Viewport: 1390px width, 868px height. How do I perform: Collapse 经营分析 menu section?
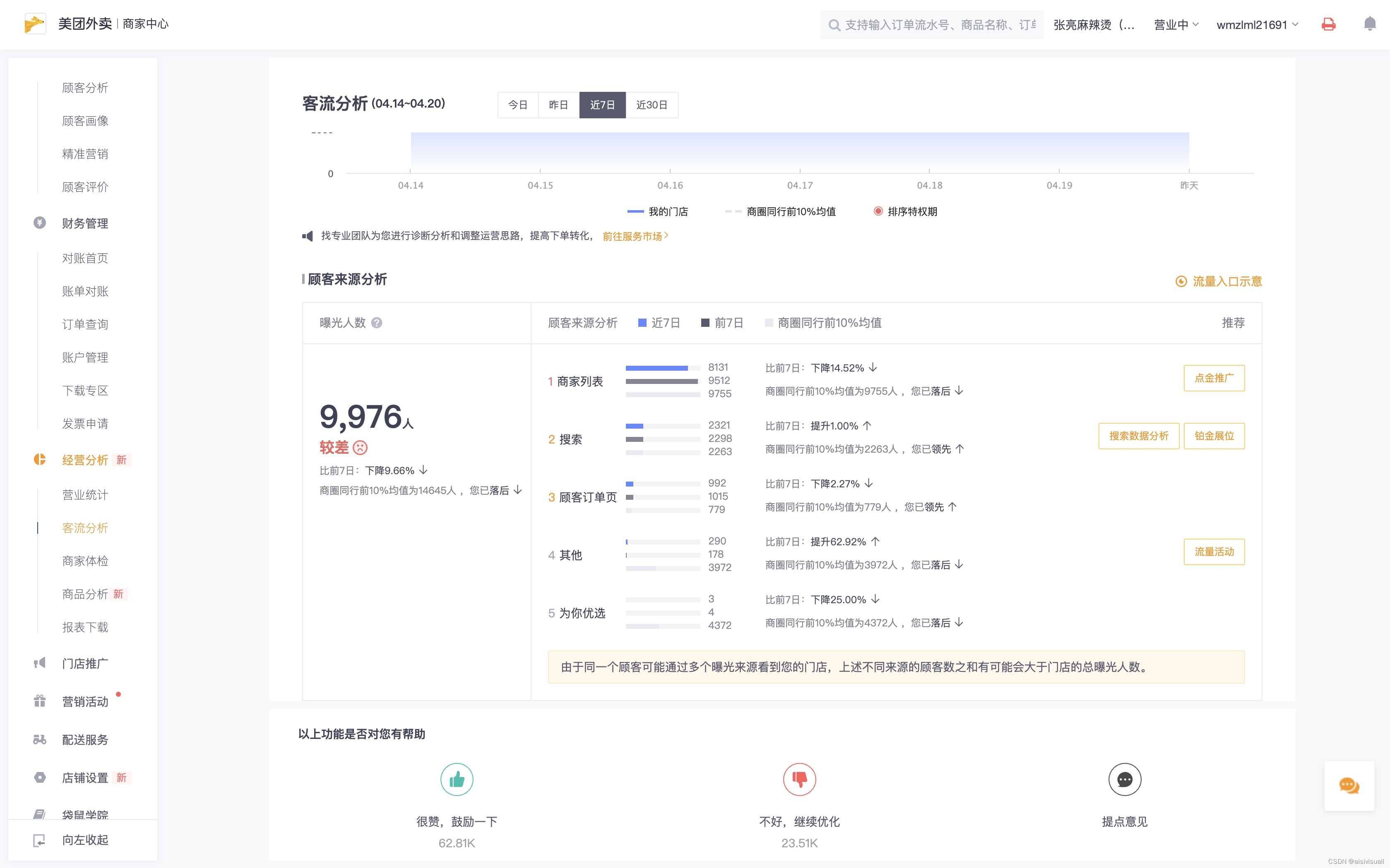point(85,460)
